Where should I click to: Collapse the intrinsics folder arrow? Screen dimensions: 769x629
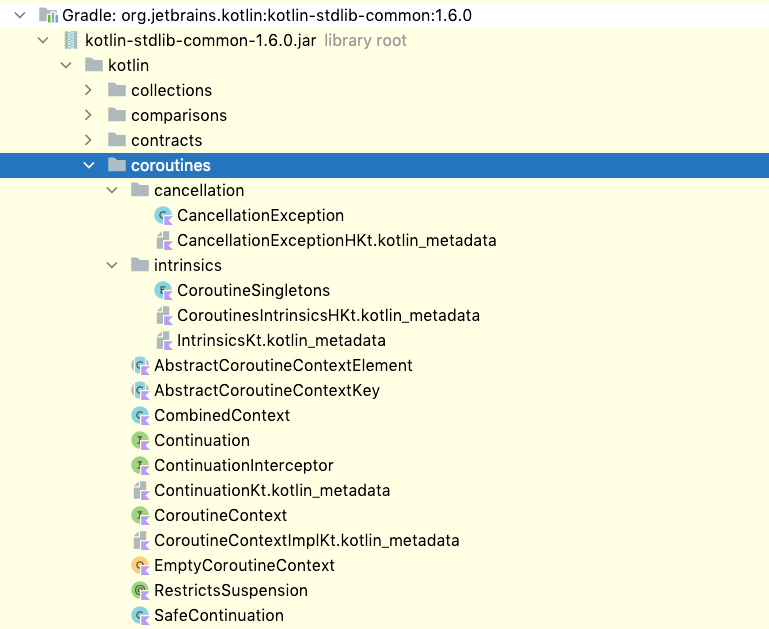point(112,266)
